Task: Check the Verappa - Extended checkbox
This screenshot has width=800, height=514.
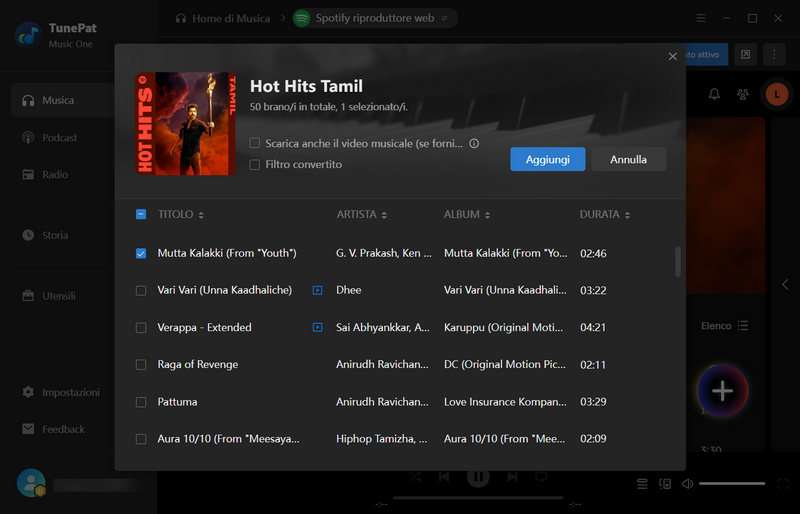Action: (141, 328)
